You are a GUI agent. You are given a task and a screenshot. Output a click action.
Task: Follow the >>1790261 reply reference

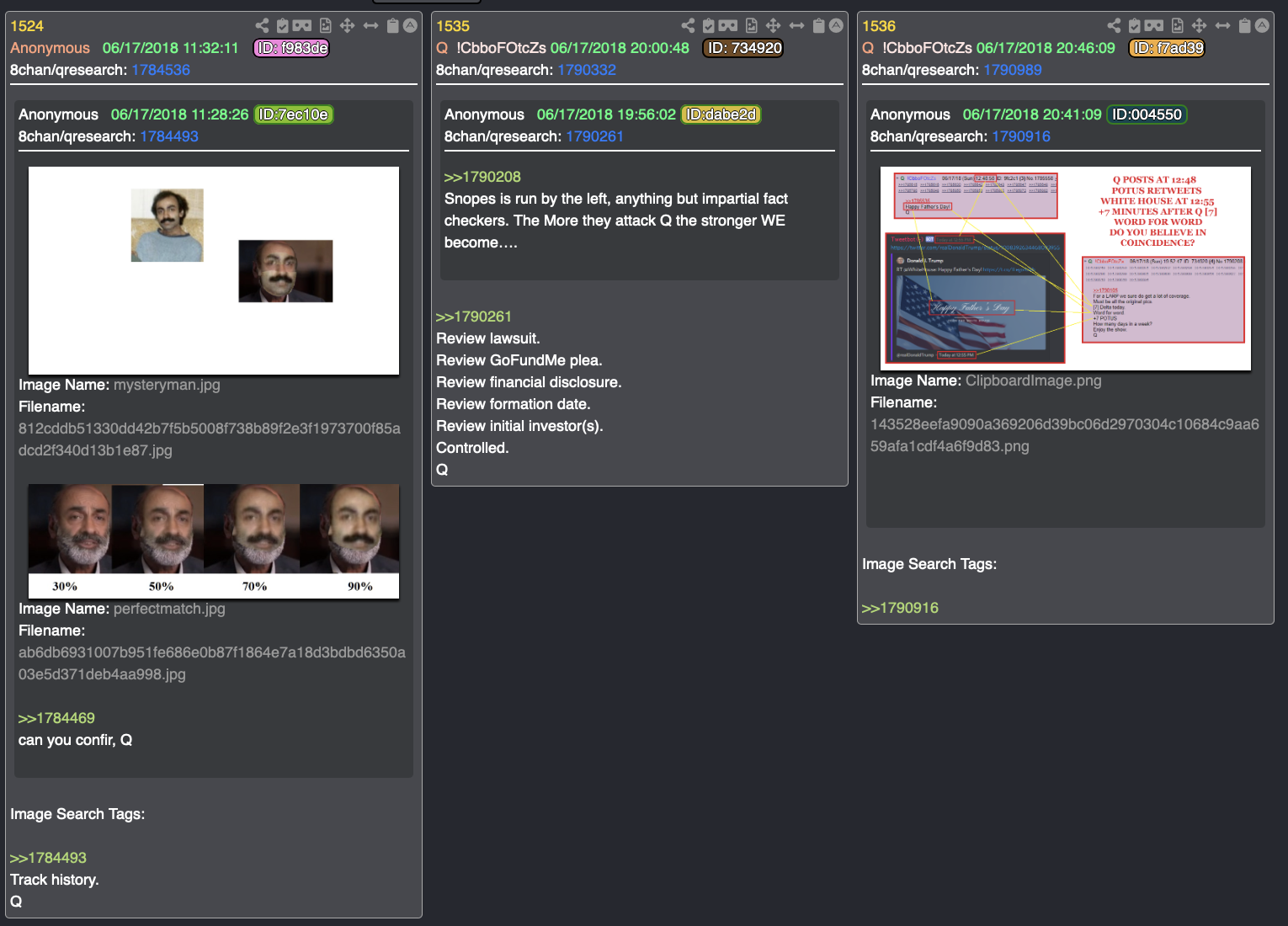point(474,317)
